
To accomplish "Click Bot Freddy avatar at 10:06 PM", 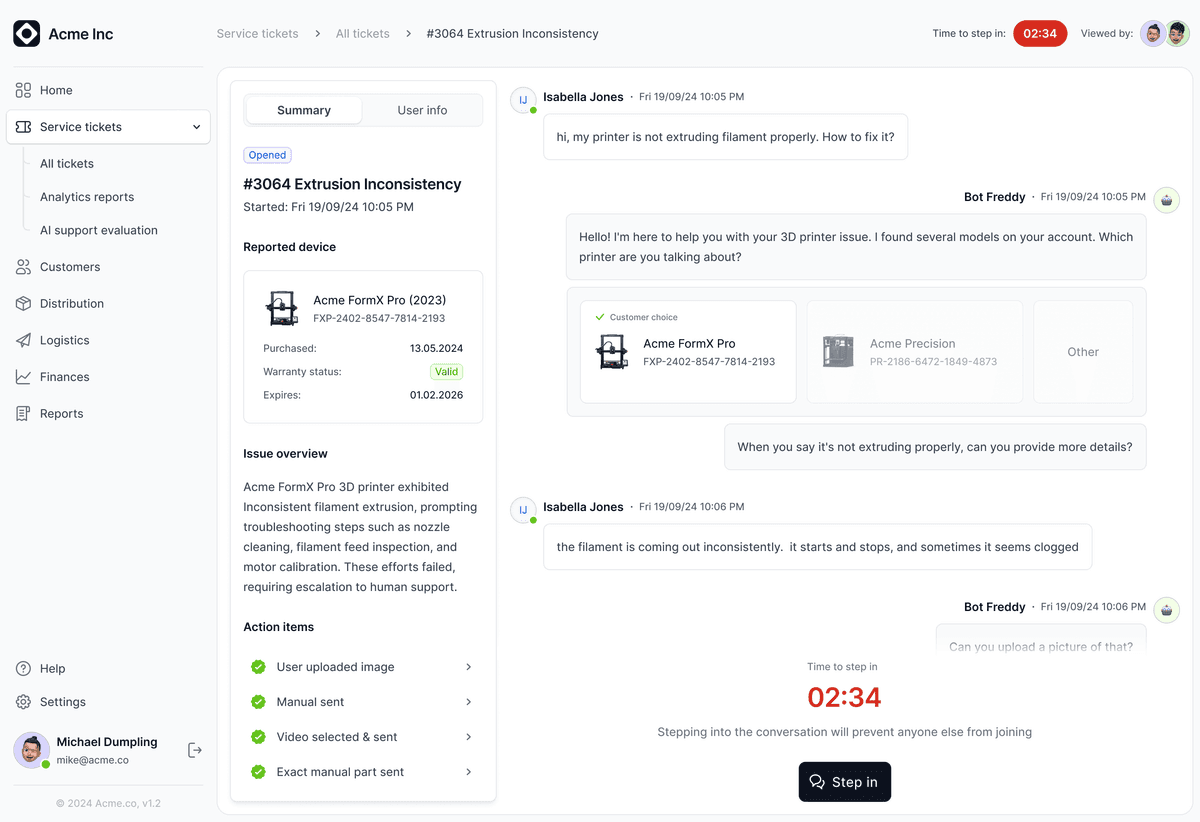I will point(1166,610).
